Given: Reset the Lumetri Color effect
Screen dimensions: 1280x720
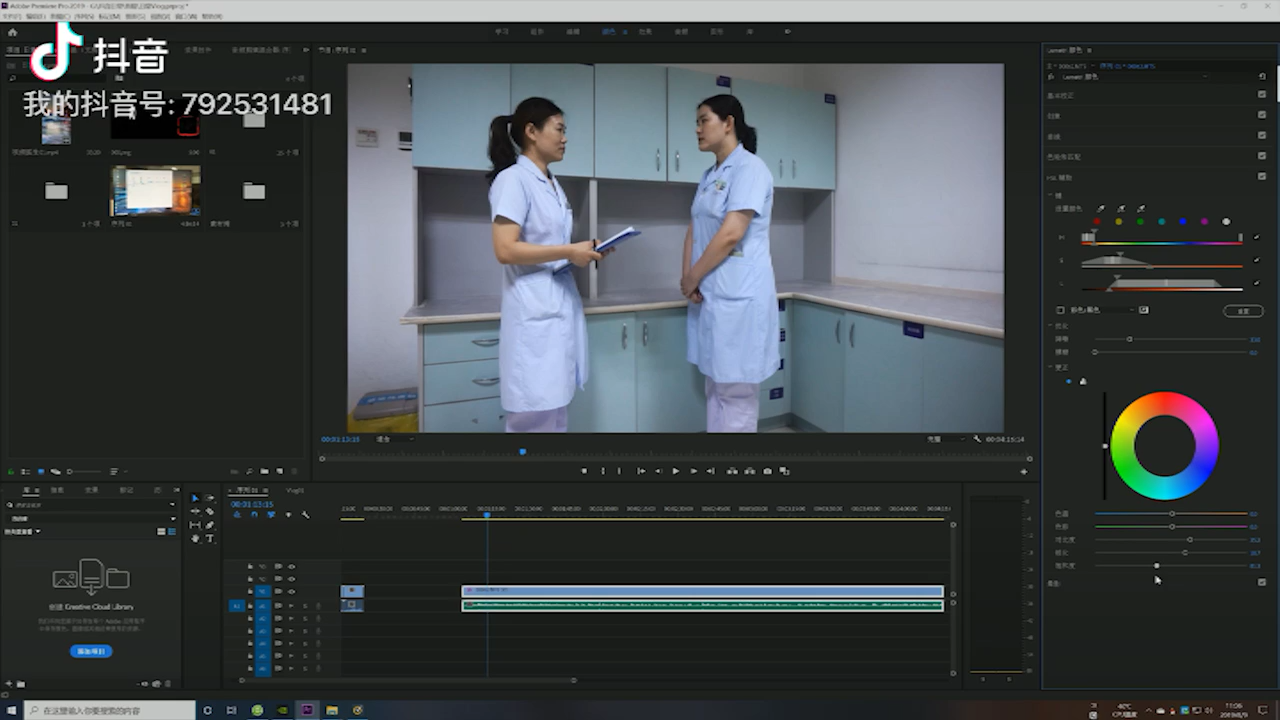Looking at the screenshot, I should pyautogui.click(x=1262, y=76).
